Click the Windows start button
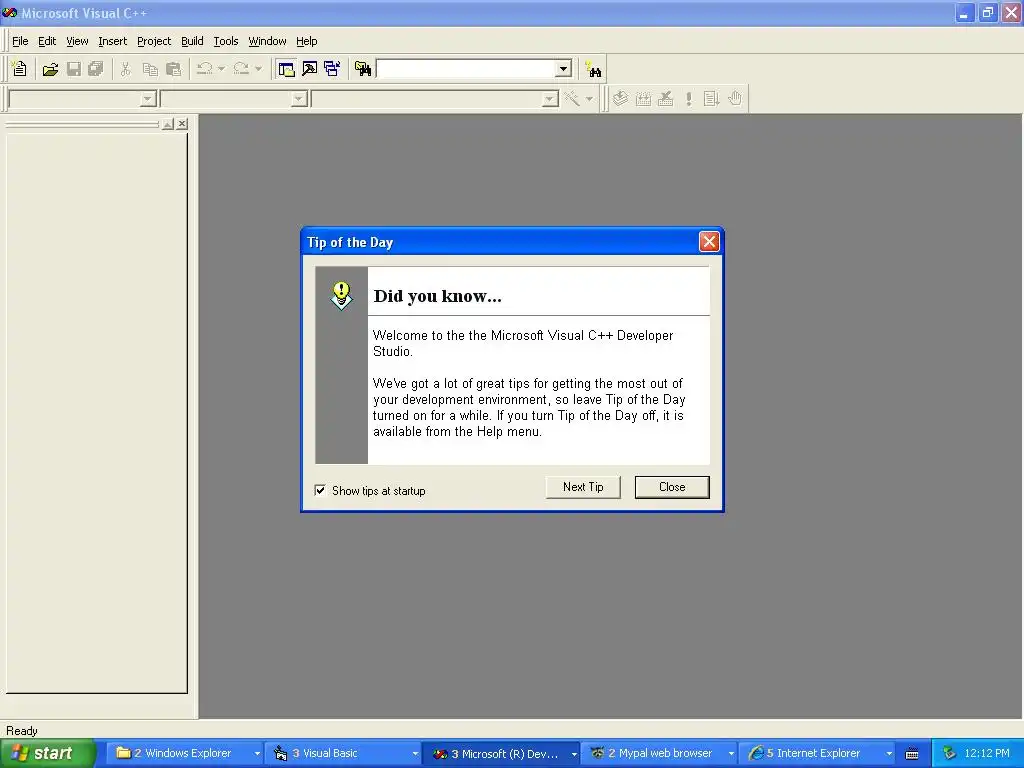This screenshot has width=1024, height=768. 47,753
